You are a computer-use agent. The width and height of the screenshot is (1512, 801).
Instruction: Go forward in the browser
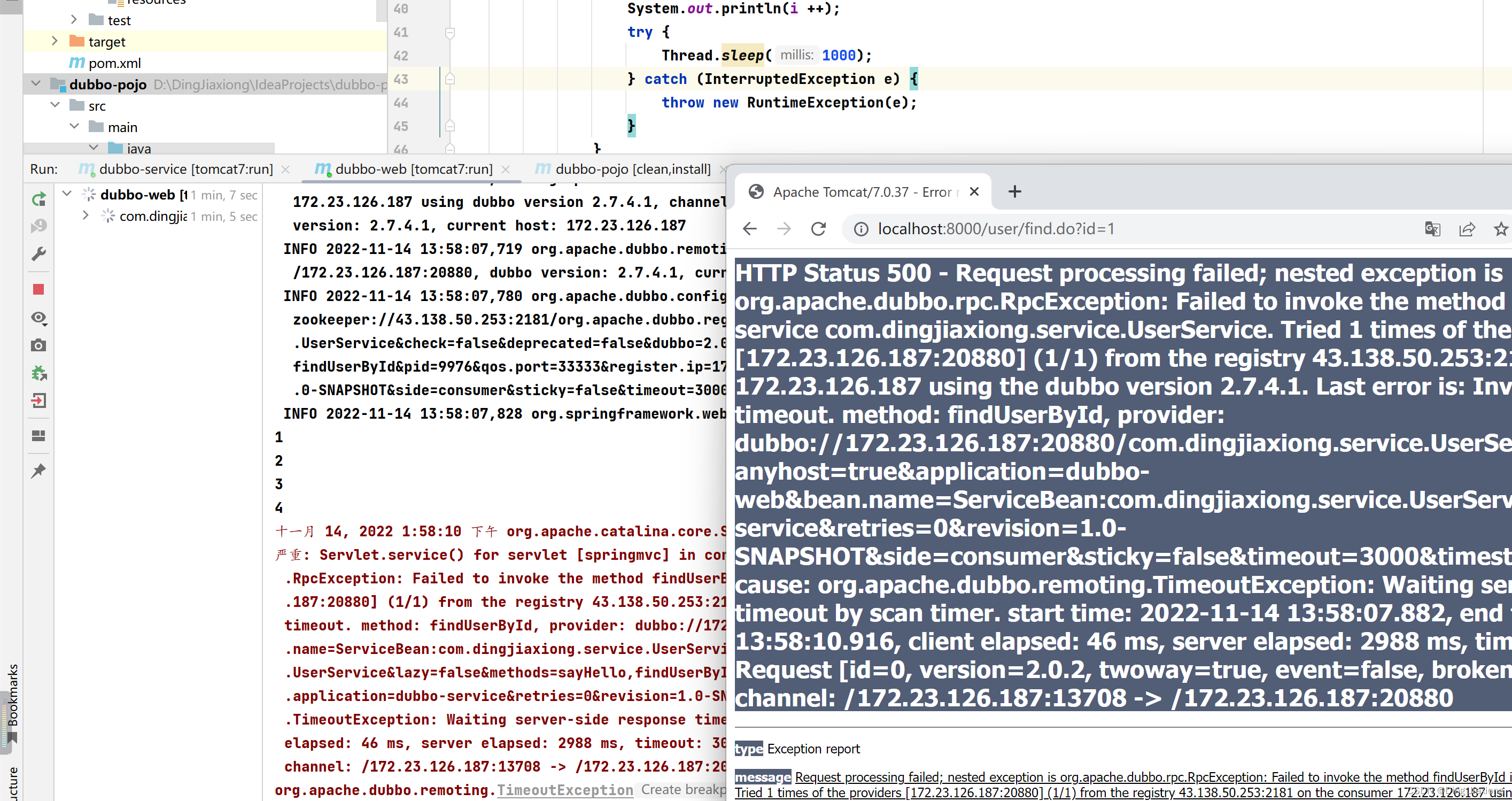(784, 228)
